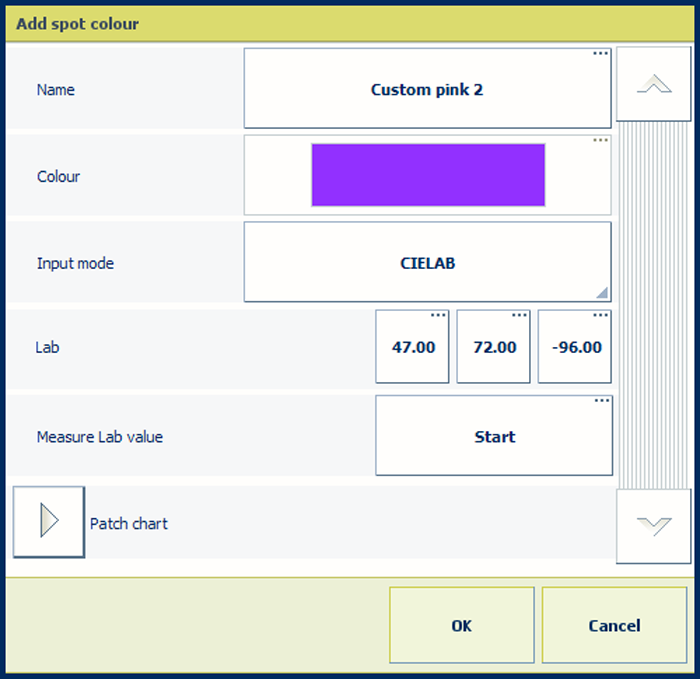The width and height of the screenshot is (700, 679).
Task: Click ellipsis icon above 47.00 Lab value
Action: point(438,316)
